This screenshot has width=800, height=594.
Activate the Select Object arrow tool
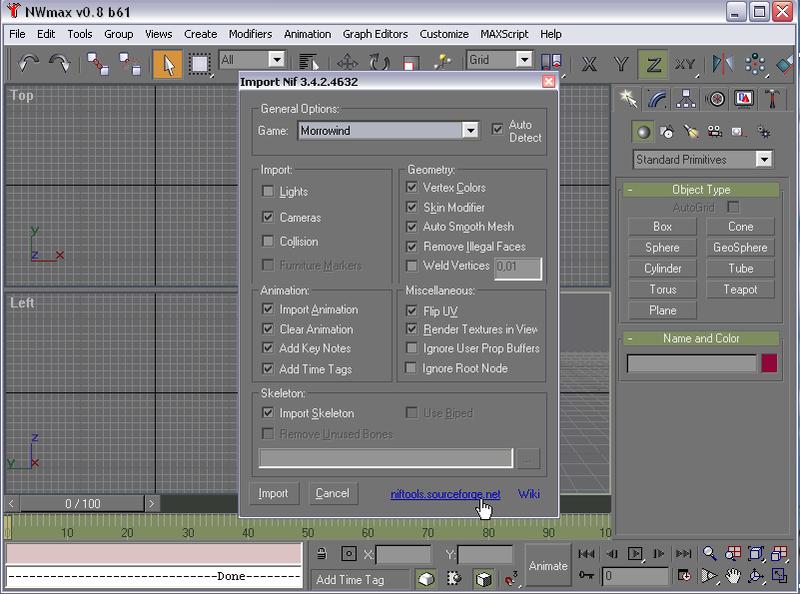[168, 64]
